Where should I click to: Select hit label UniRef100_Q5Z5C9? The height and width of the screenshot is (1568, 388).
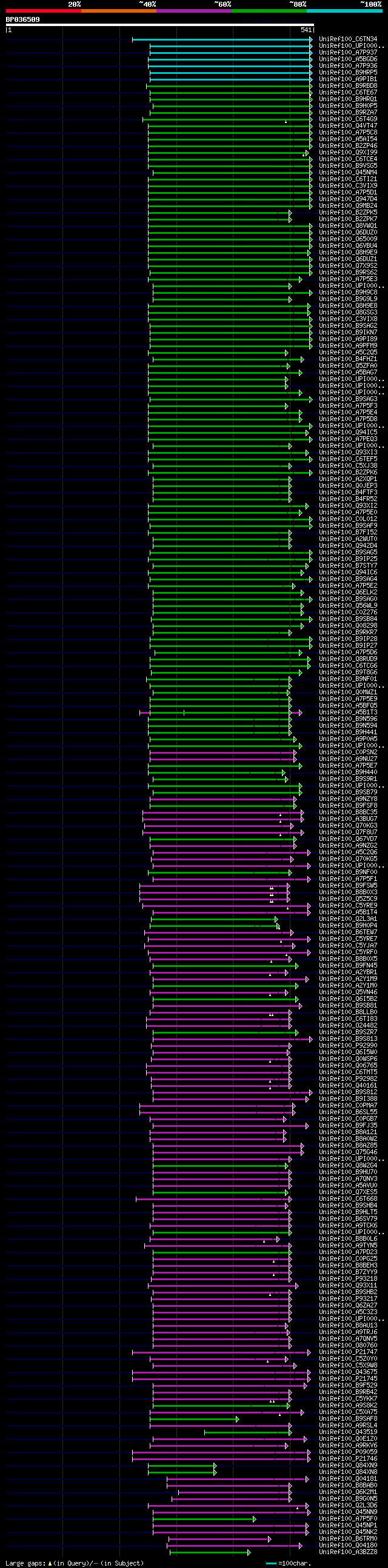tap(348, 900)
